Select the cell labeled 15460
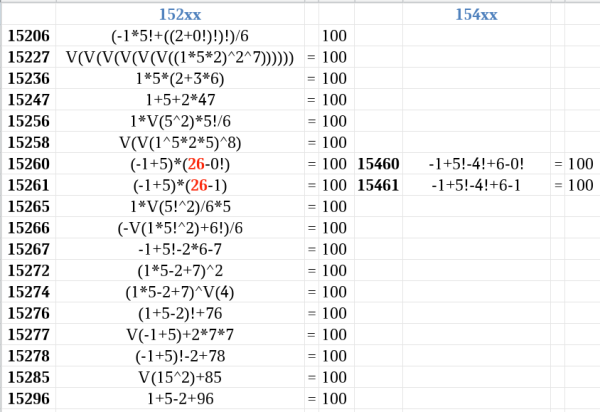600x412 pixels. 378,164
